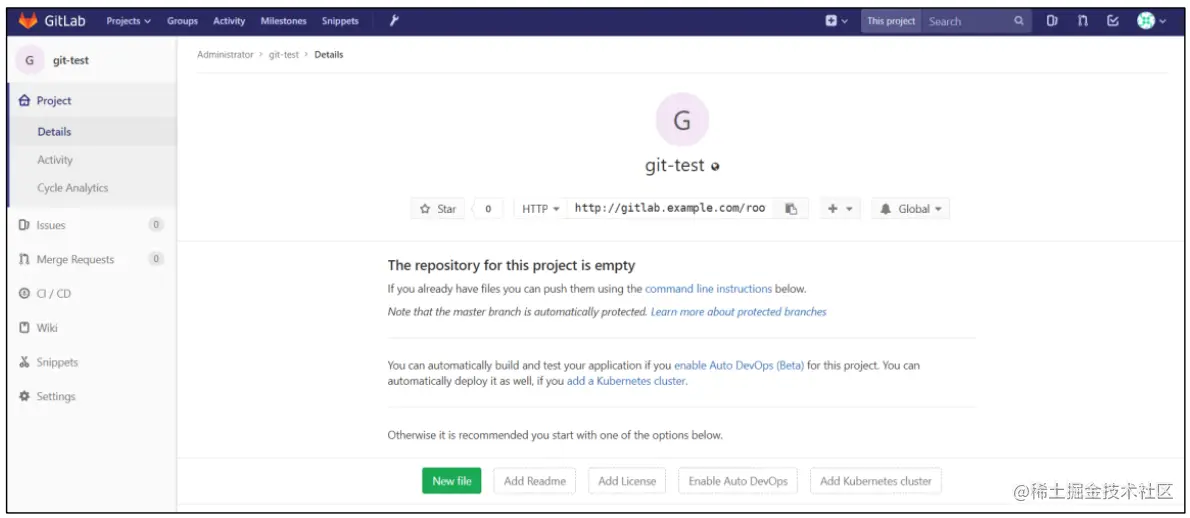
Task: Click the Add Kubernetes cluster button
Action: 876,481
